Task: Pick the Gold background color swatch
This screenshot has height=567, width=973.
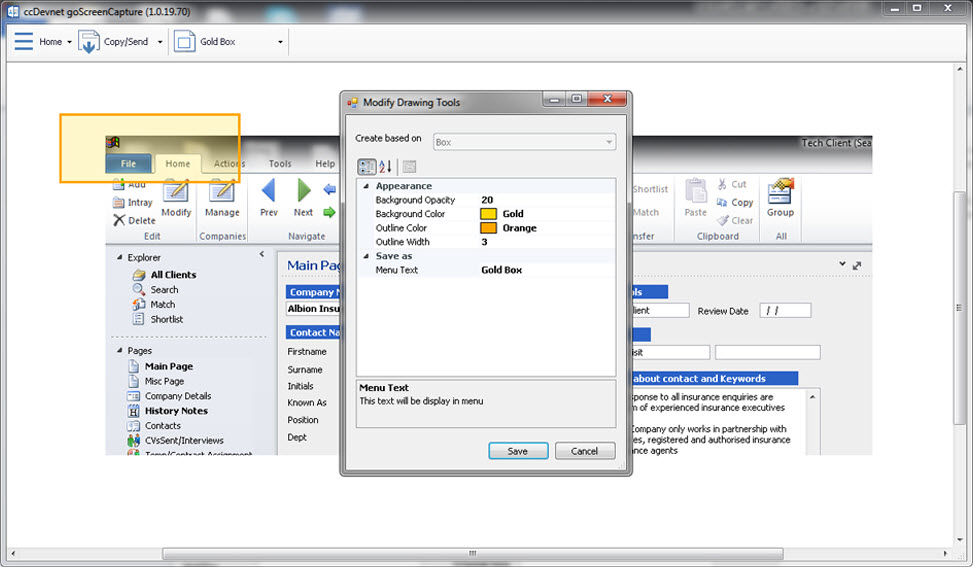Action: (x=488, y=214)
